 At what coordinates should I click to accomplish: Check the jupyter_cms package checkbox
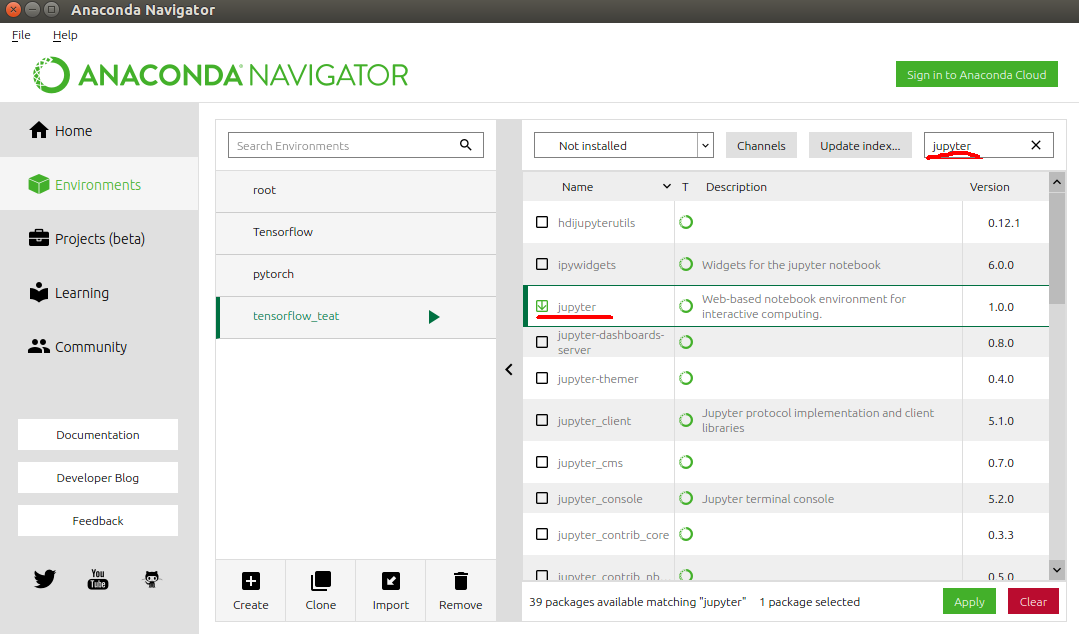click(542, 462)
